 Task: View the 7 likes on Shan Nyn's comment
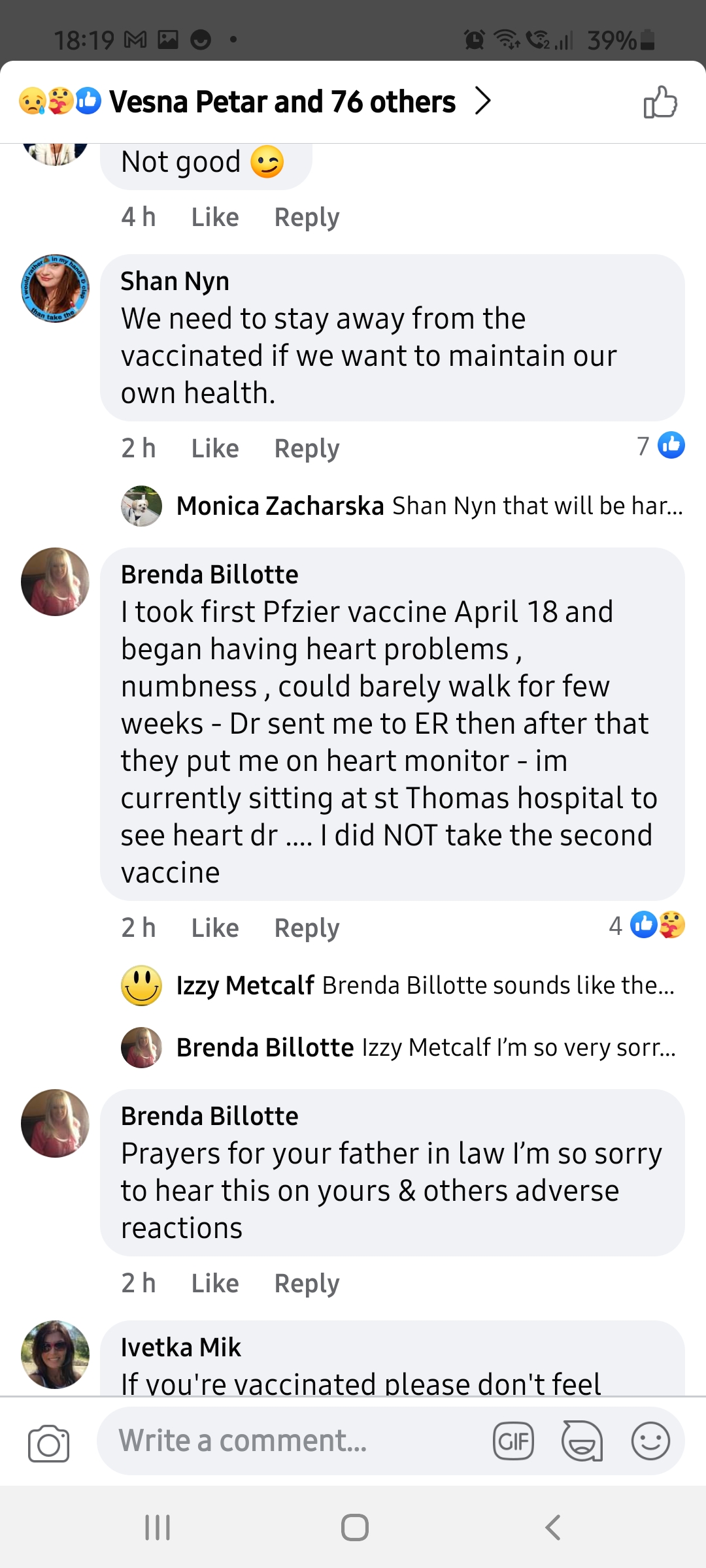(661, 446)
